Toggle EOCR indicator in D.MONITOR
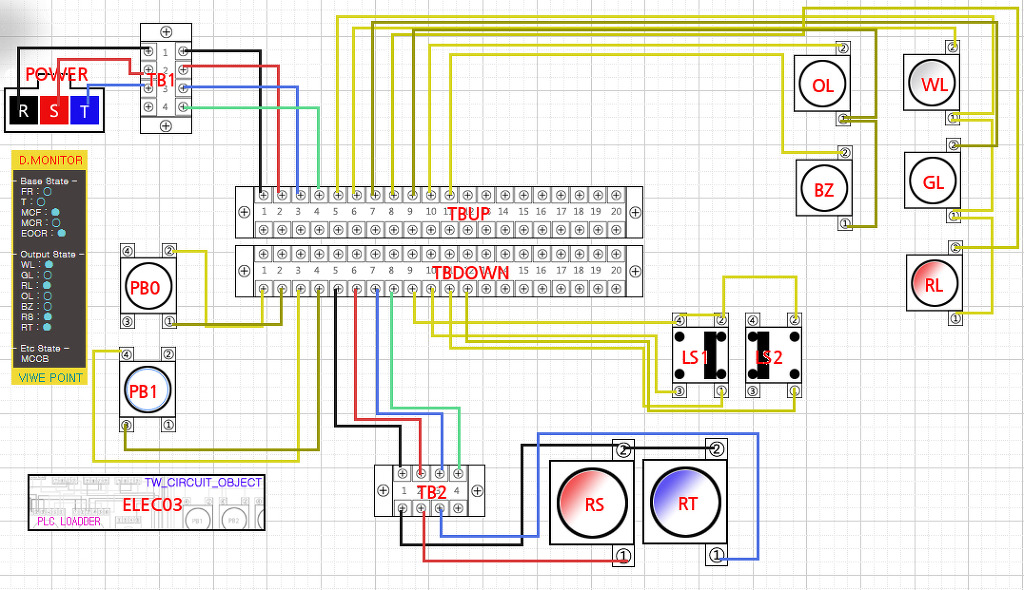Viewport: 1024px width, 590px height. click(x=61, y=233)
